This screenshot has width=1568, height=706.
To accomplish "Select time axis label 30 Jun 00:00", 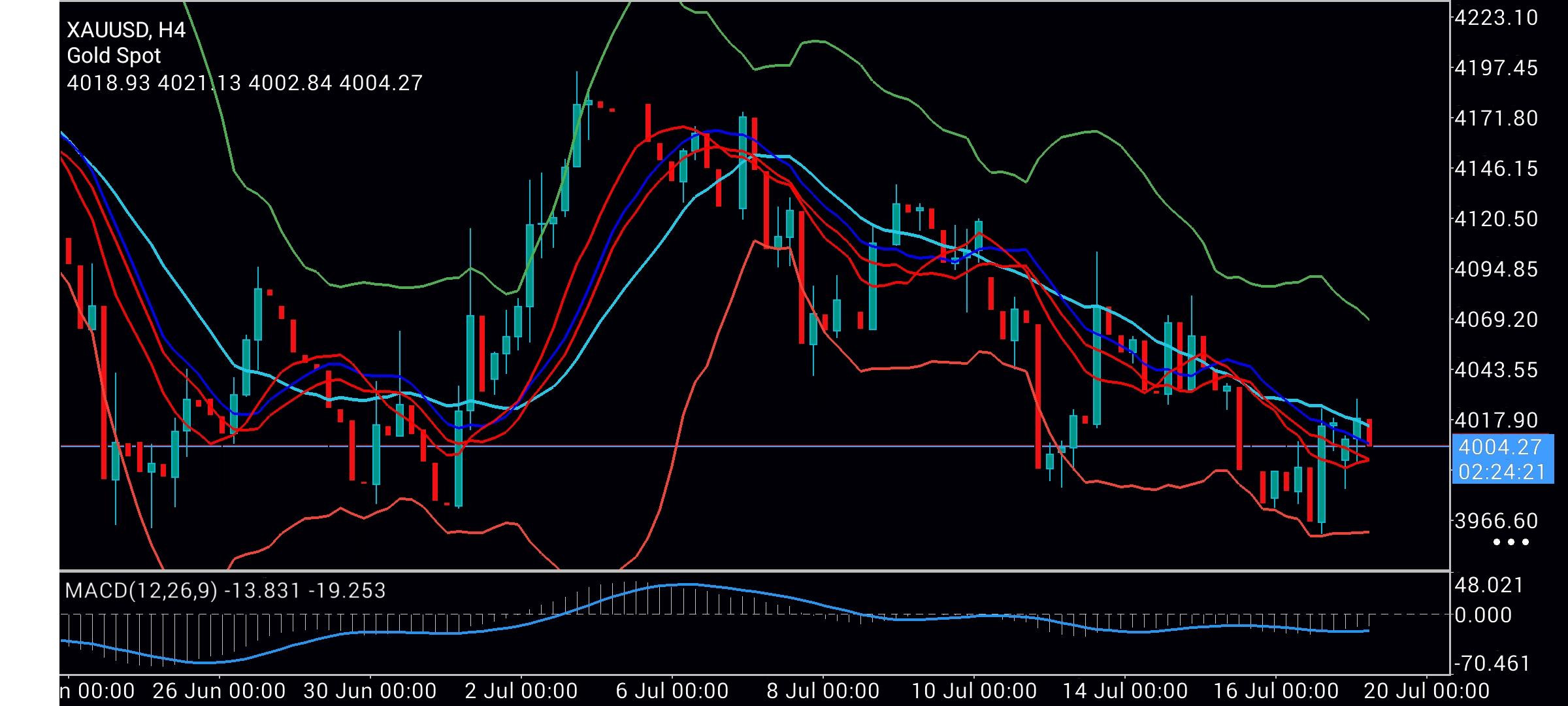I will (370, 691).
